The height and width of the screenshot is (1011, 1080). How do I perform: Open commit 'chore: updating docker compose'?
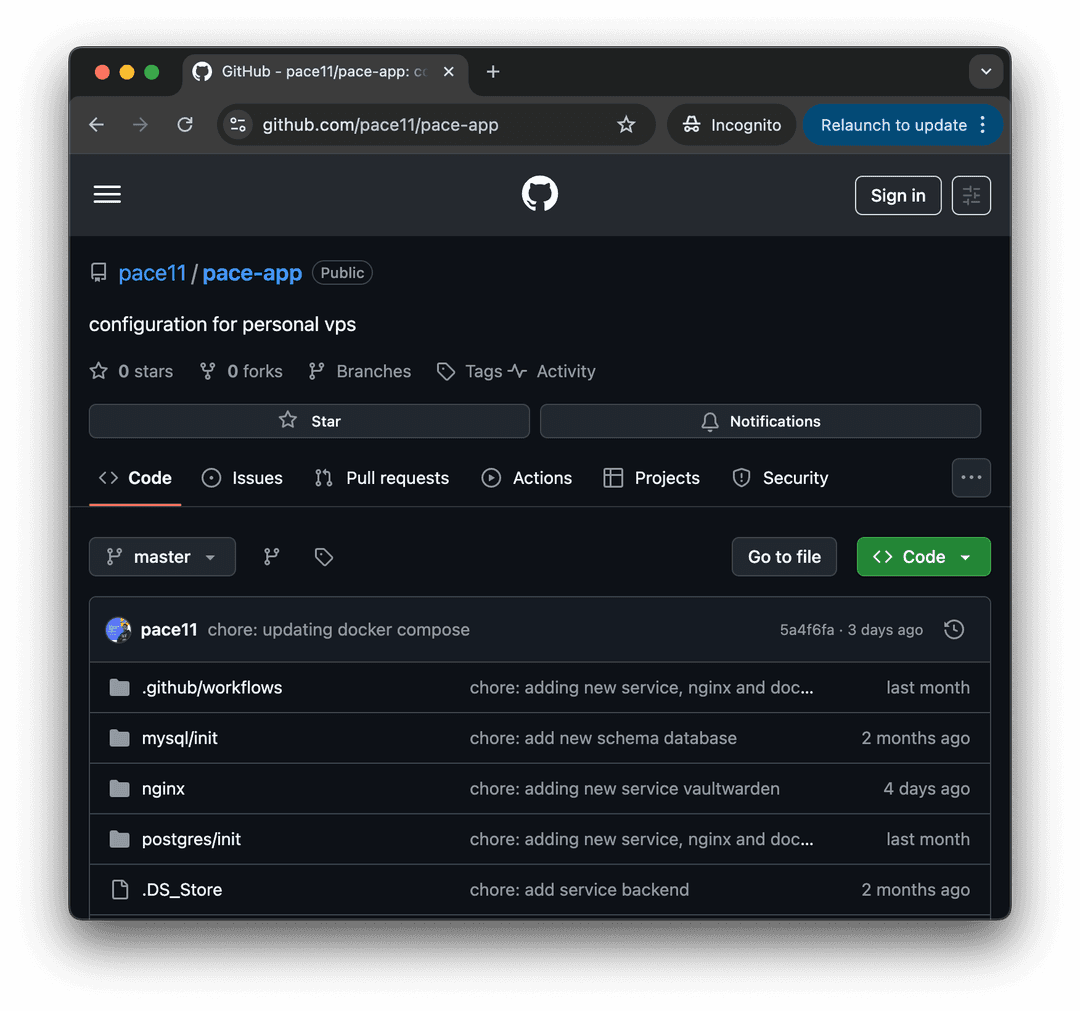339,629
